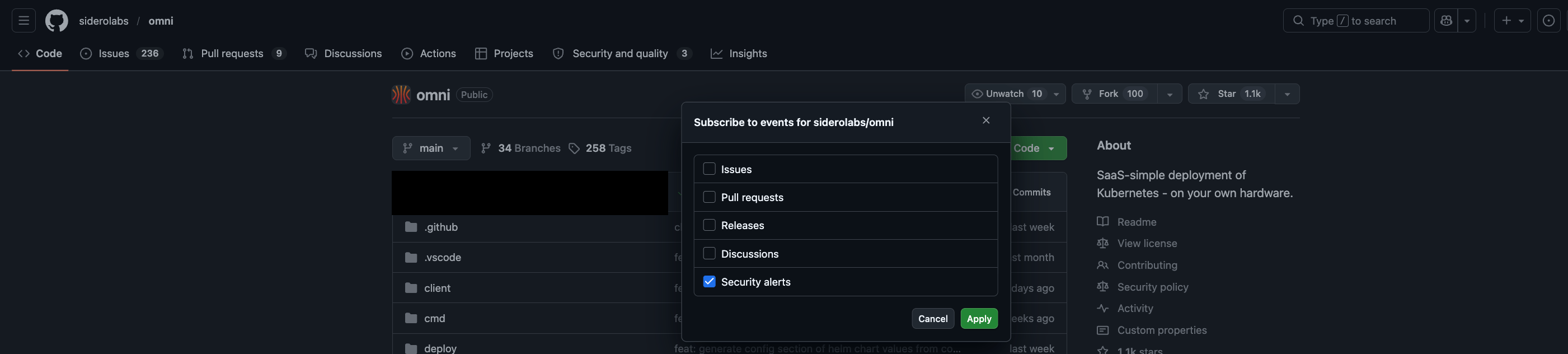Screen dimensions: 1568x354
Task: Click the Pull requests label in dialog
Action: pyautogui.click(x=752, y=197)
